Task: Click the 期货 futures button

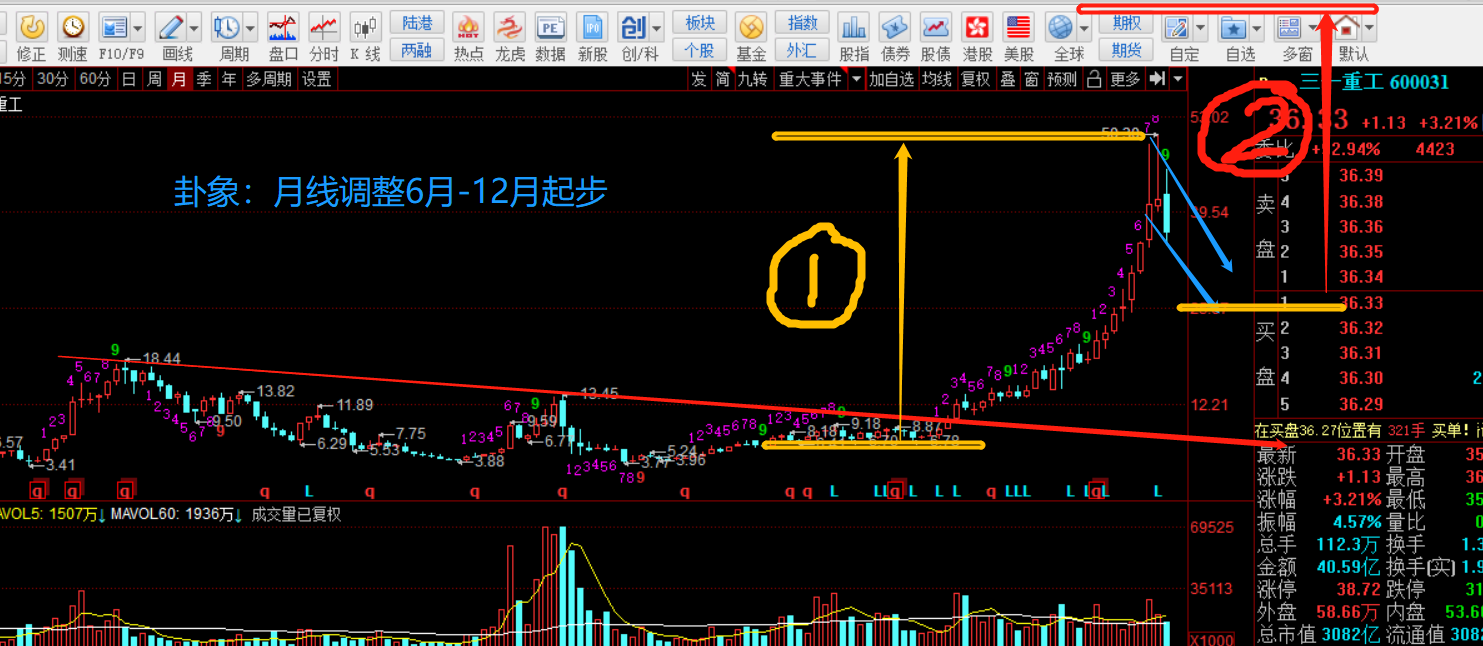Action: click(x=1126, y=50)
